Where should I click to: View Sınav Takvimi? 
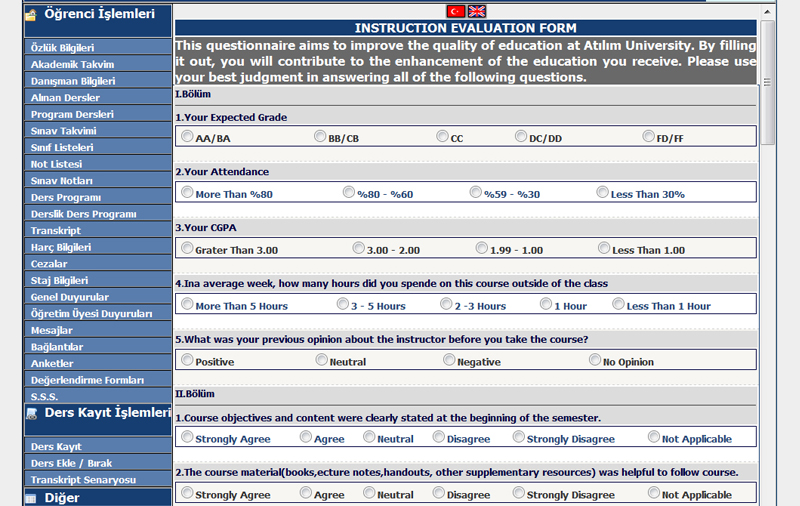pos(97,131)
